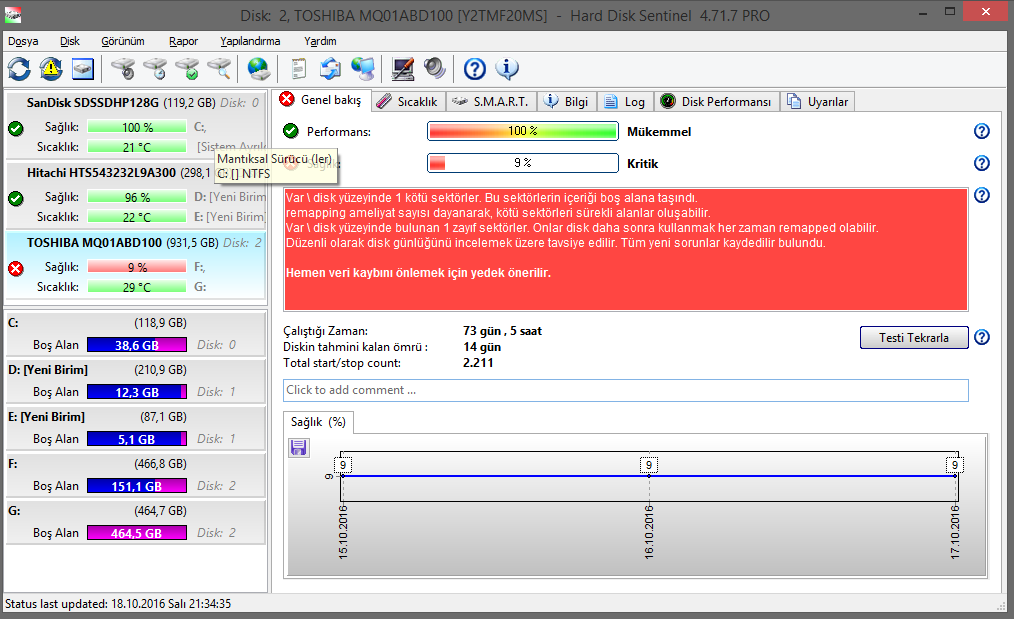Click the help icon next to Testi Tekrarla
The image size is (1014, 619).
[x=982, y=338]
